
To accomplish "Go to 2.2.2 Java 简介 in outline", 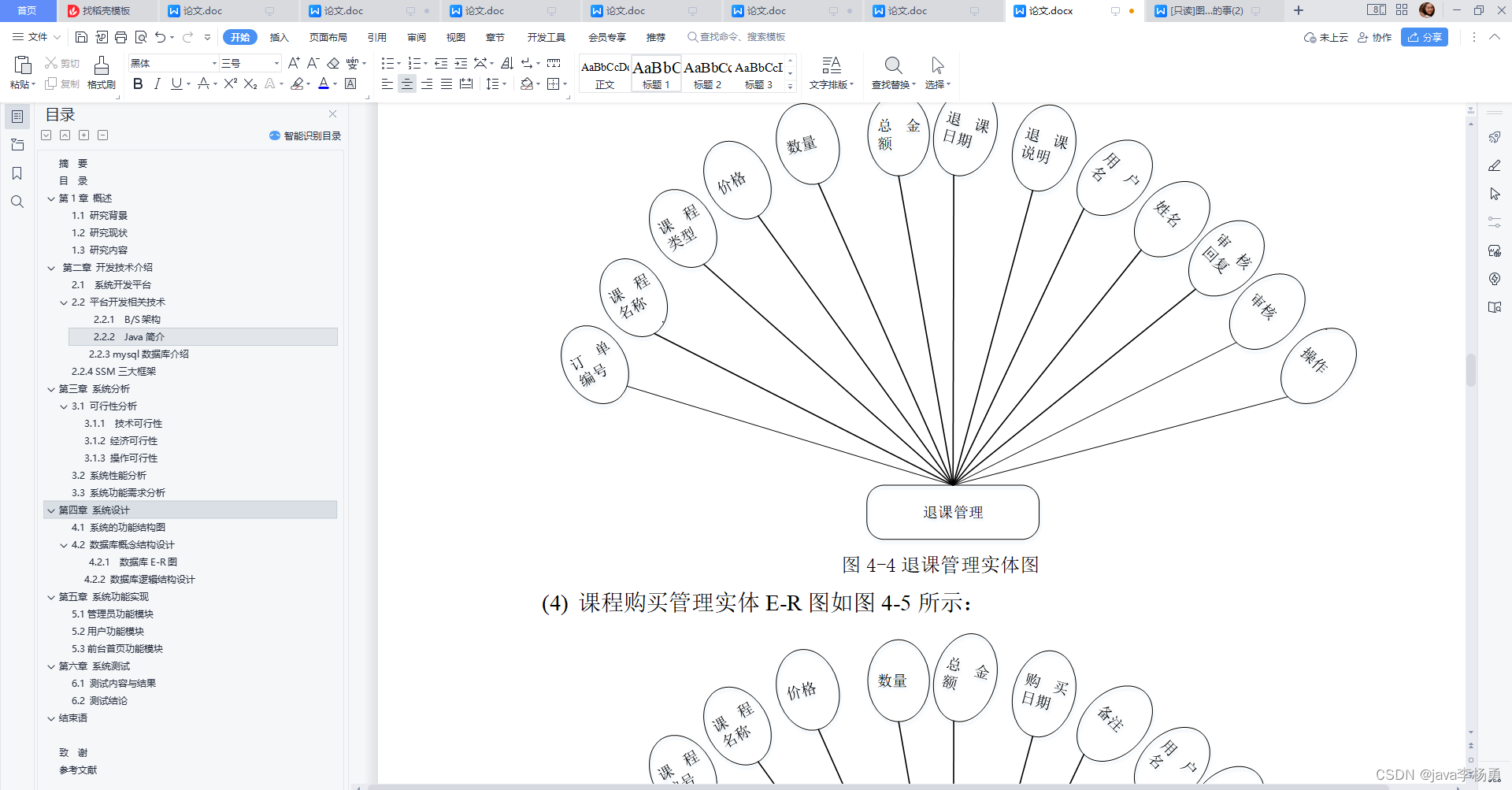I will (203, 337).
